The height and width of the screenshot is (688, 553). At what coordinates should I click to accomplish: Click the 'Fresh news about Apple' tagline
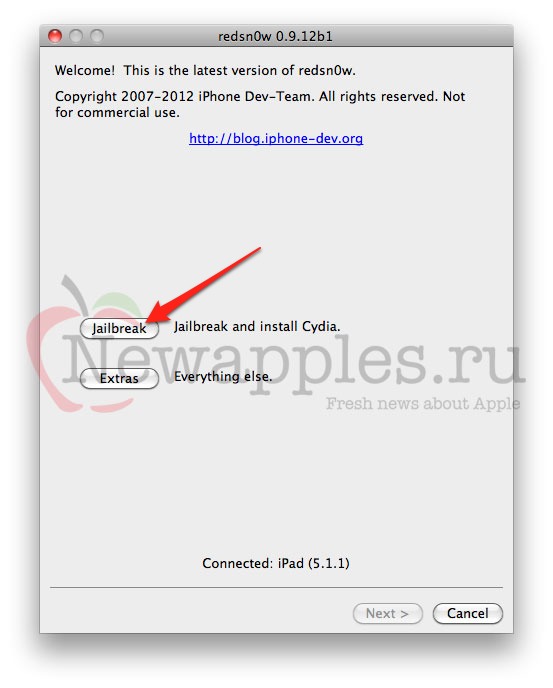(423, 404)
